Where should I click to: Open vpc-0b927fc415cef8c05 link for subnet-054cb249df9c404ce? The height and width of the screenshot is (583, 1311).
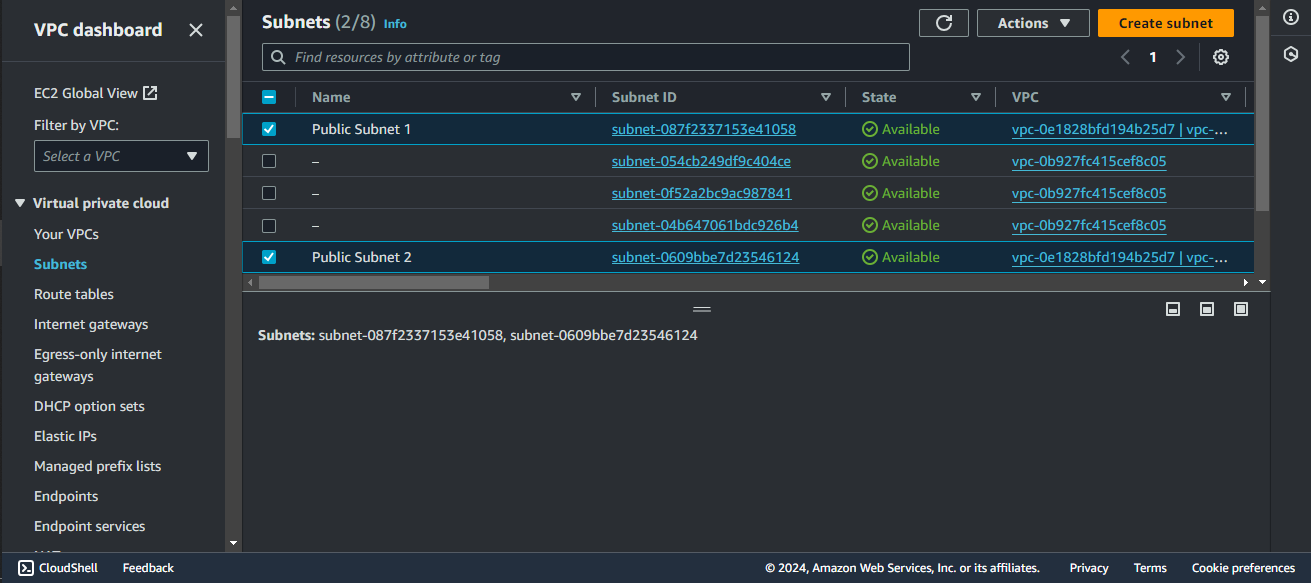(x=1089, y=161)
